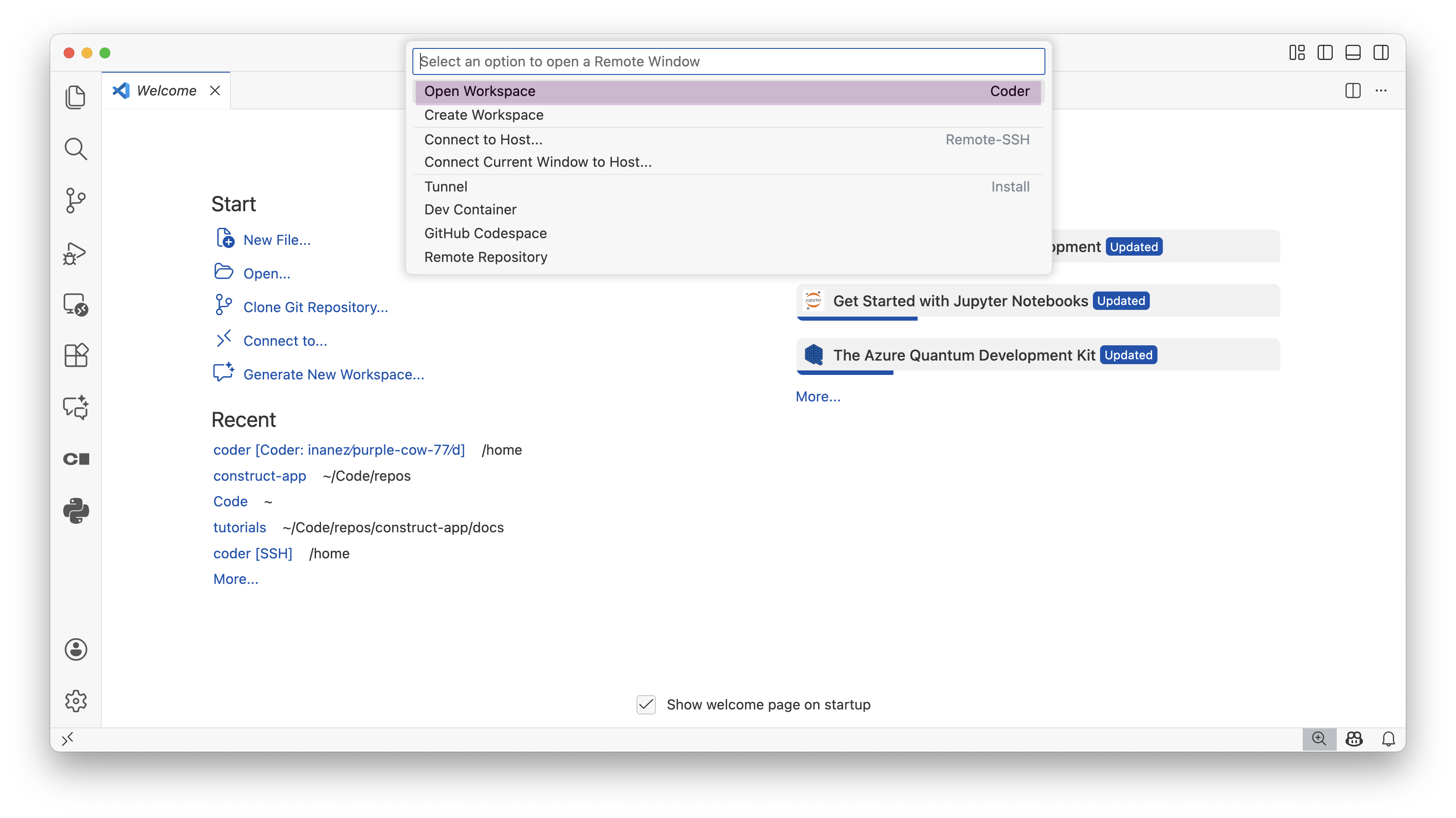Screen dimensions: 1456x818
Task: Click the Azure Quantum cube icon
Action: click(x=813, y=355)
